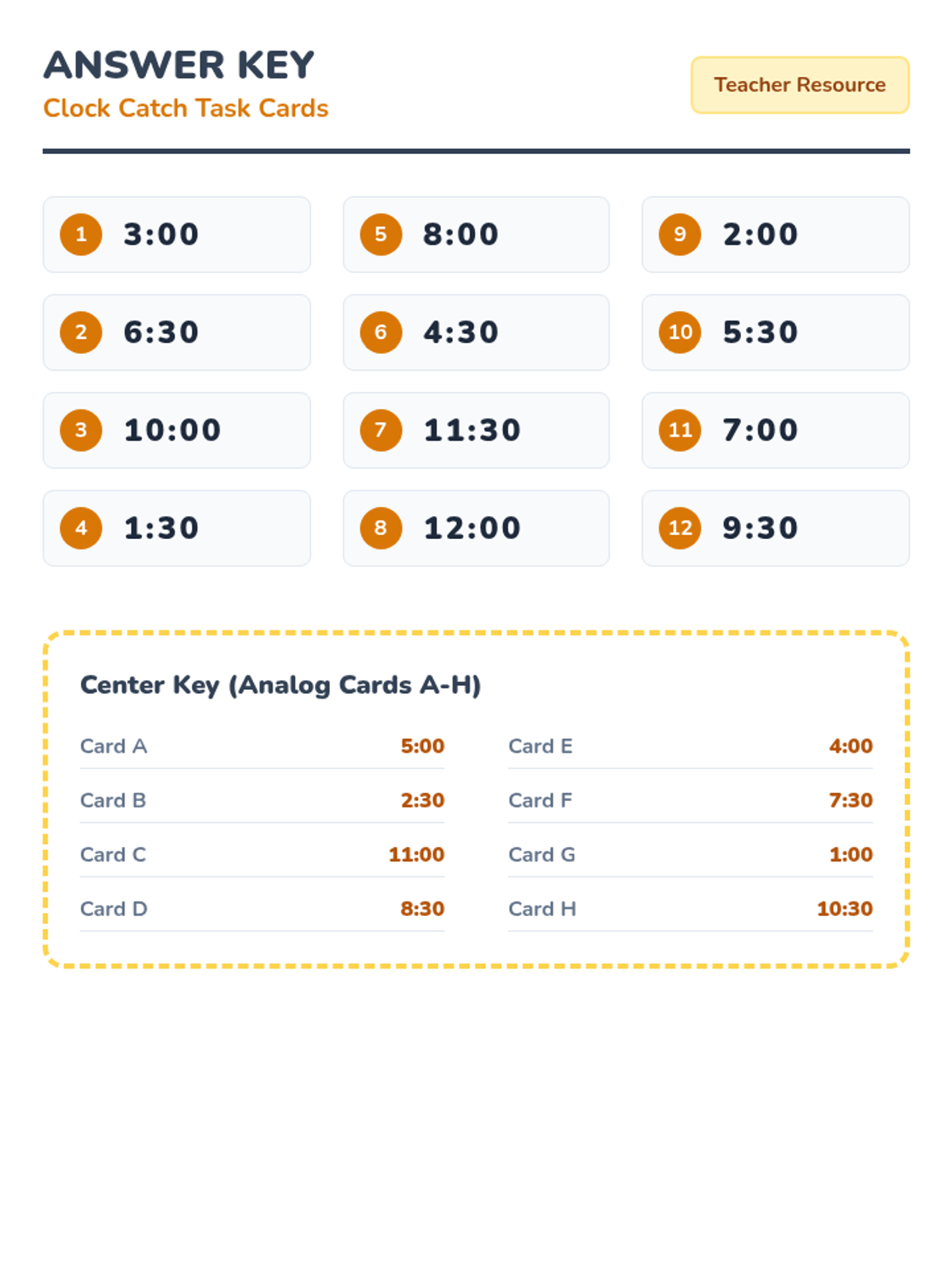Click the orange number 7 circle
This screenshot has height=1270, width=952.
(381, 430)
